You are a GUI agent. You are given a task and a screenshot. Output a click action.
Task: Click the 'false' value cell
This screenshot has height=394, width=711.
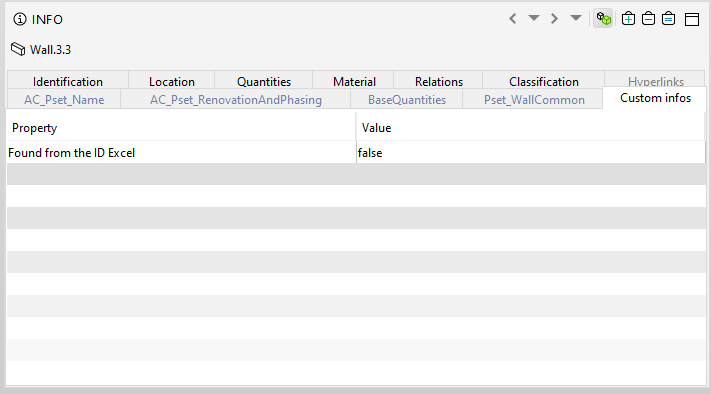click(531, 152)
